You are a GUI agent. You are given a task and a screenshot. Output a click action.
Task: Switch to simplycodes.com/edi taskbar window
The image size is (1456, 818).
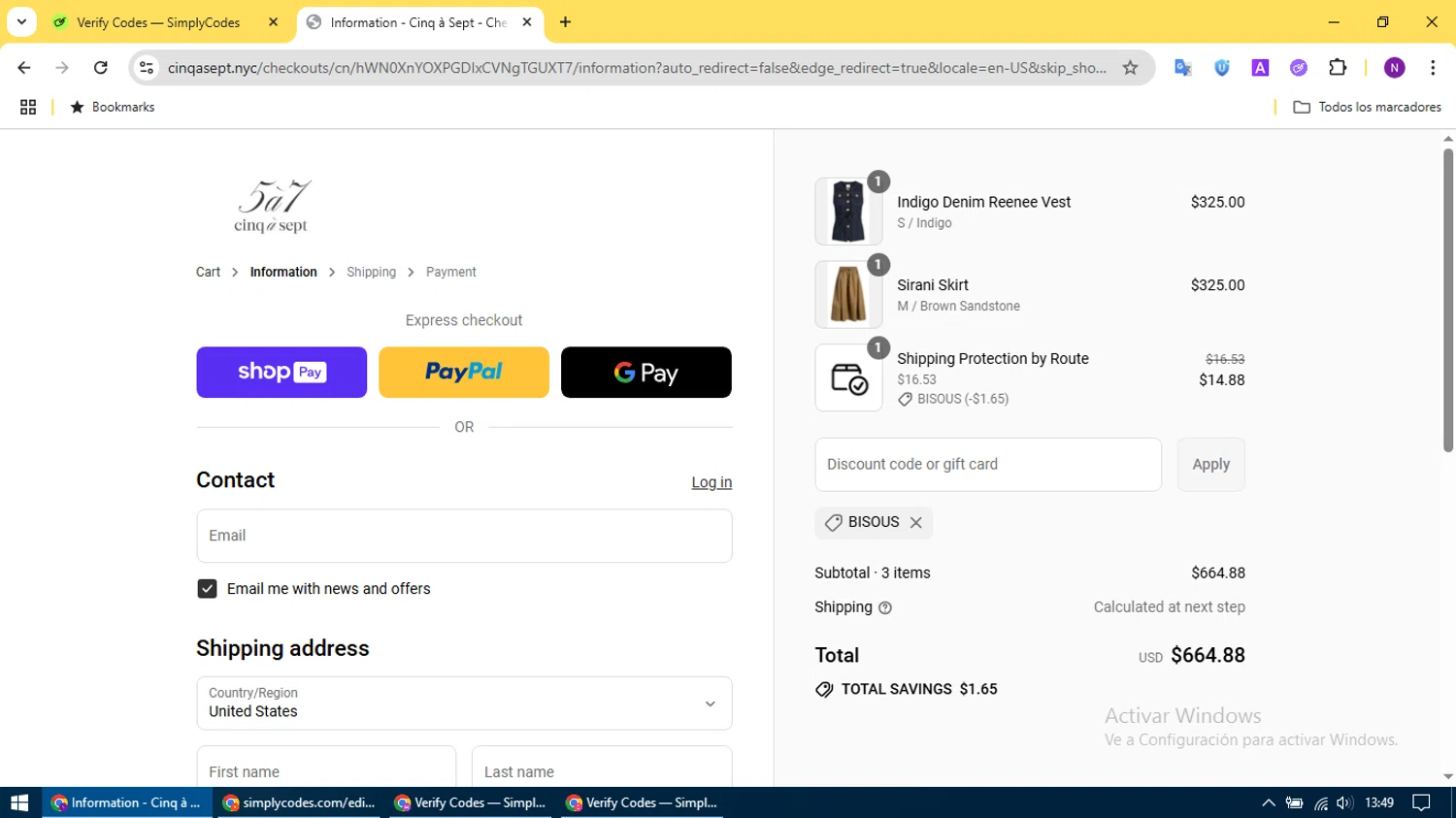(299, 802)
